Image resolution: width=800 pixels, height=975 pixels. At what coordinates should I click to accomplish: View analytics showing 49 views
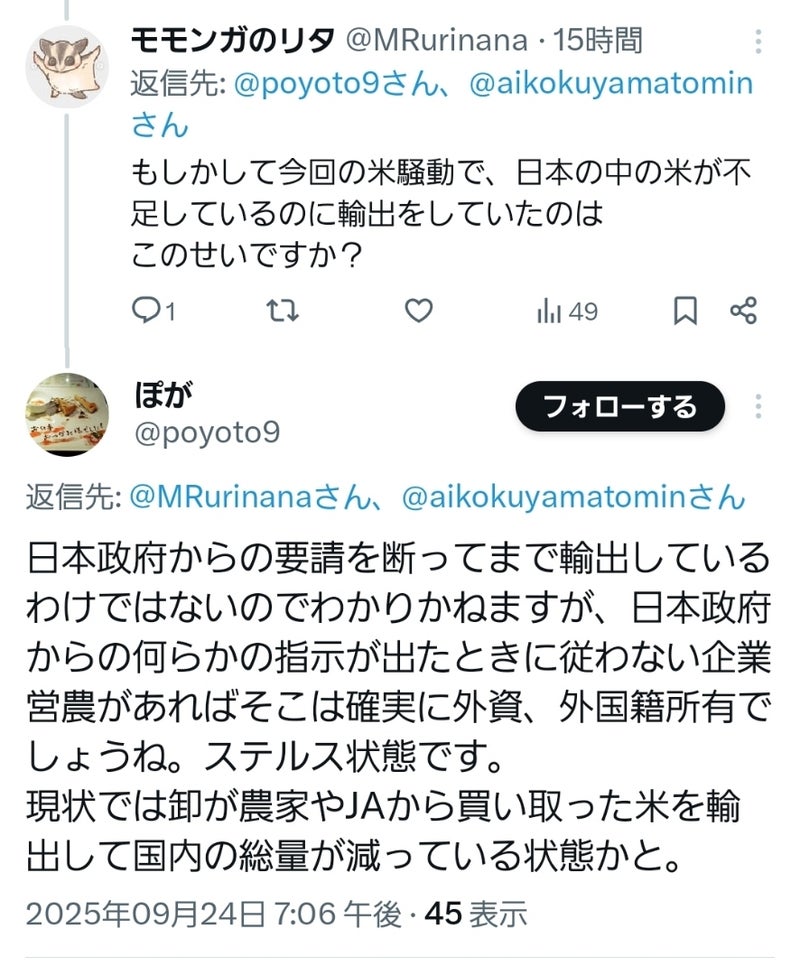[567, 311]
